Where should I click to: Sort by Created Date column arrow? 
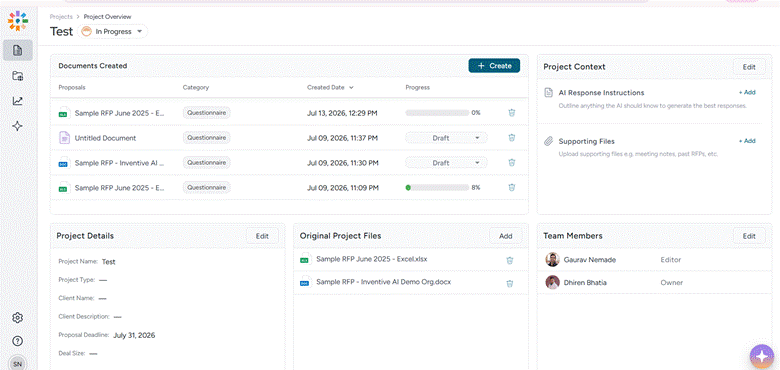pyautogui.click(x=352, y=88)
